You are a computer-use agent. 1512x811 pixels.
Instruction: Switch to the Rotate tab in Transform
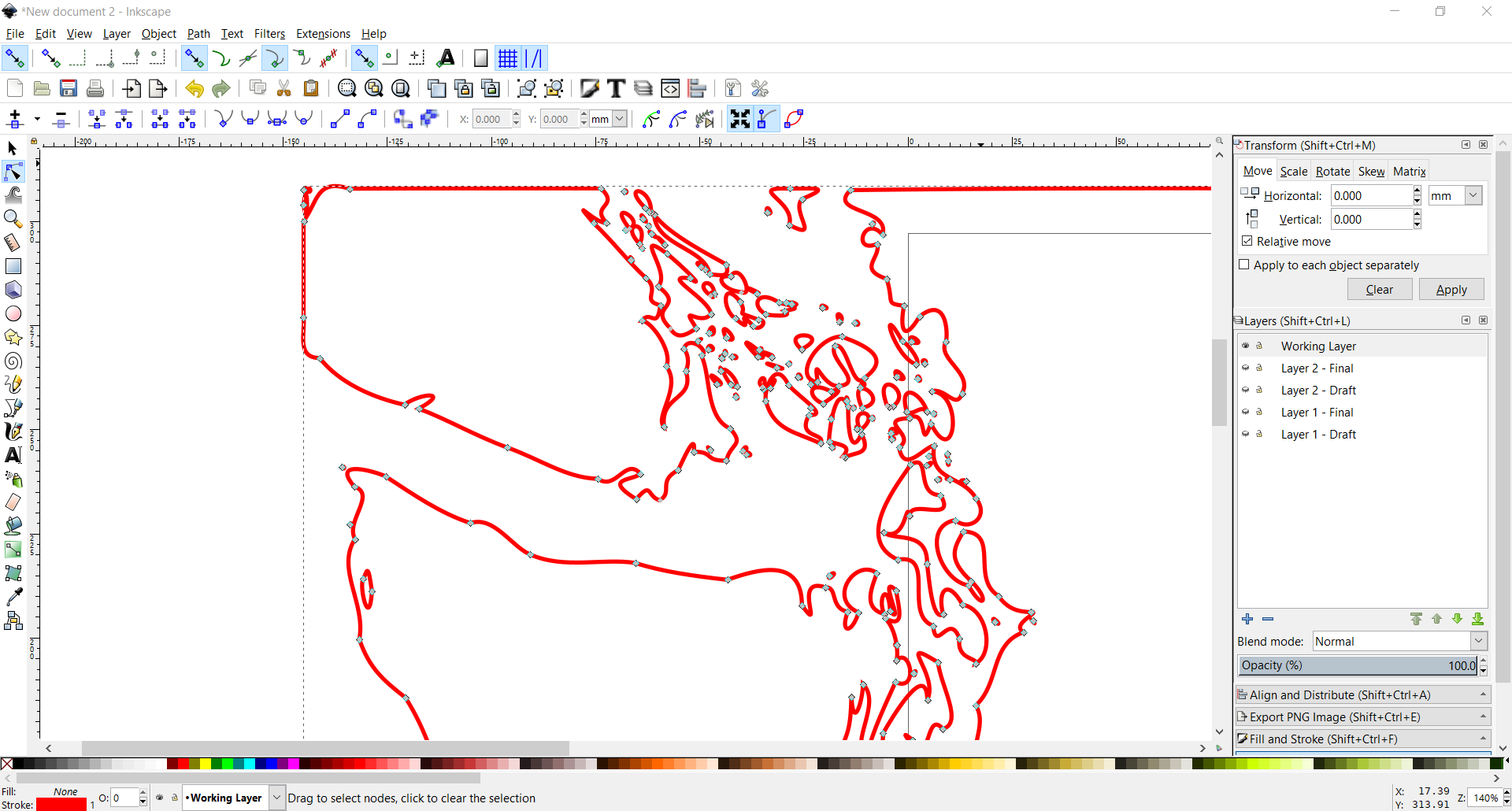tap(1332, 171)
